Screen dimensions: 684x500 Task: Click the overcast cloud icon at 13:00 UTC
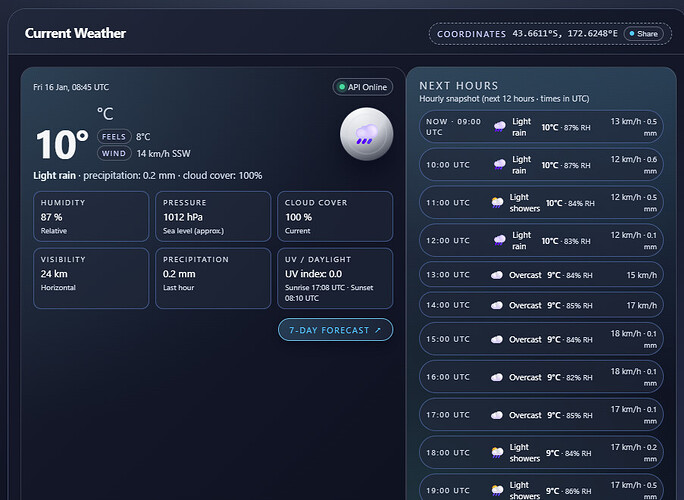tap(497, 275)
